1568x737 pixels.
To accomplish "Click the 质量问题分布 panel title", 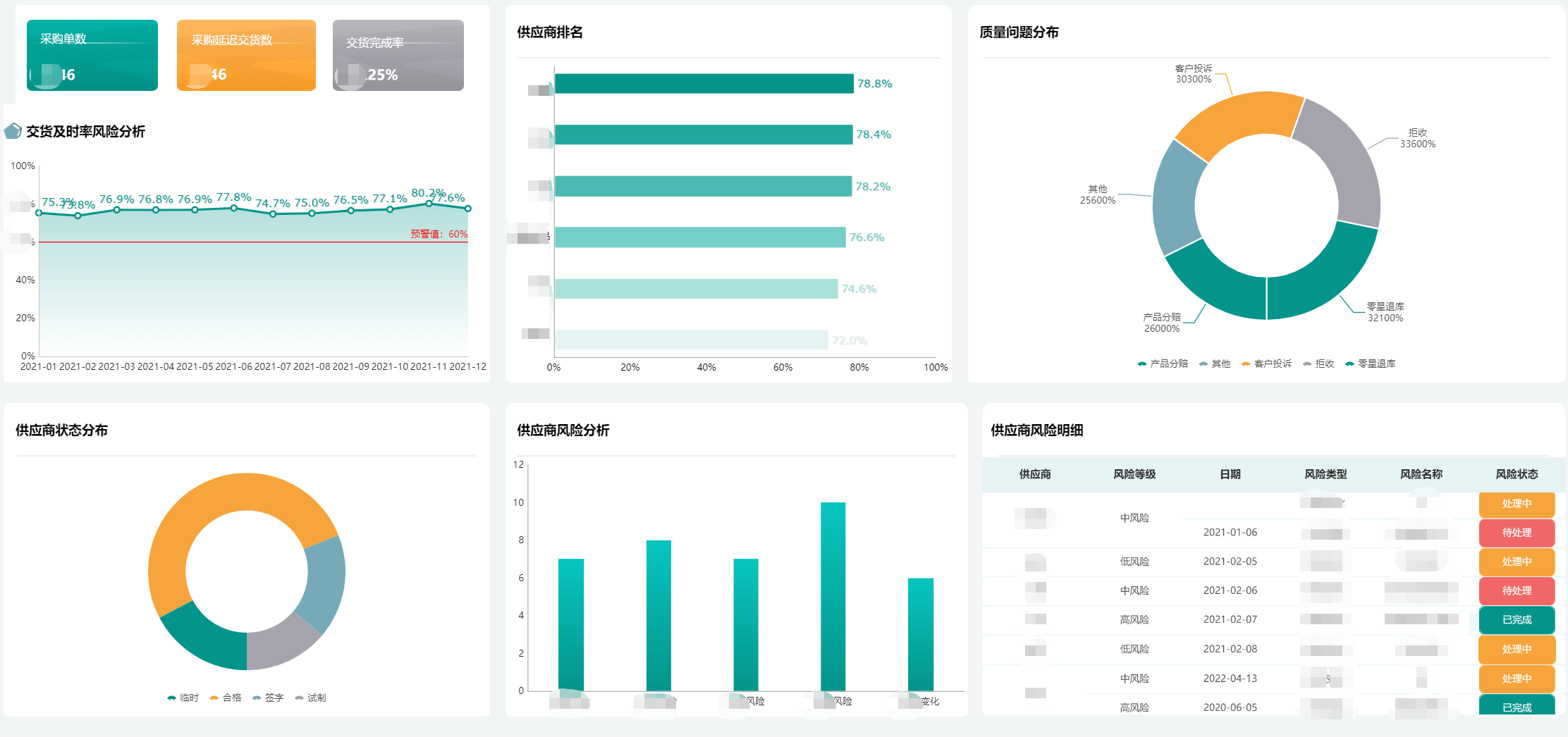I will tap(1019, 32).
